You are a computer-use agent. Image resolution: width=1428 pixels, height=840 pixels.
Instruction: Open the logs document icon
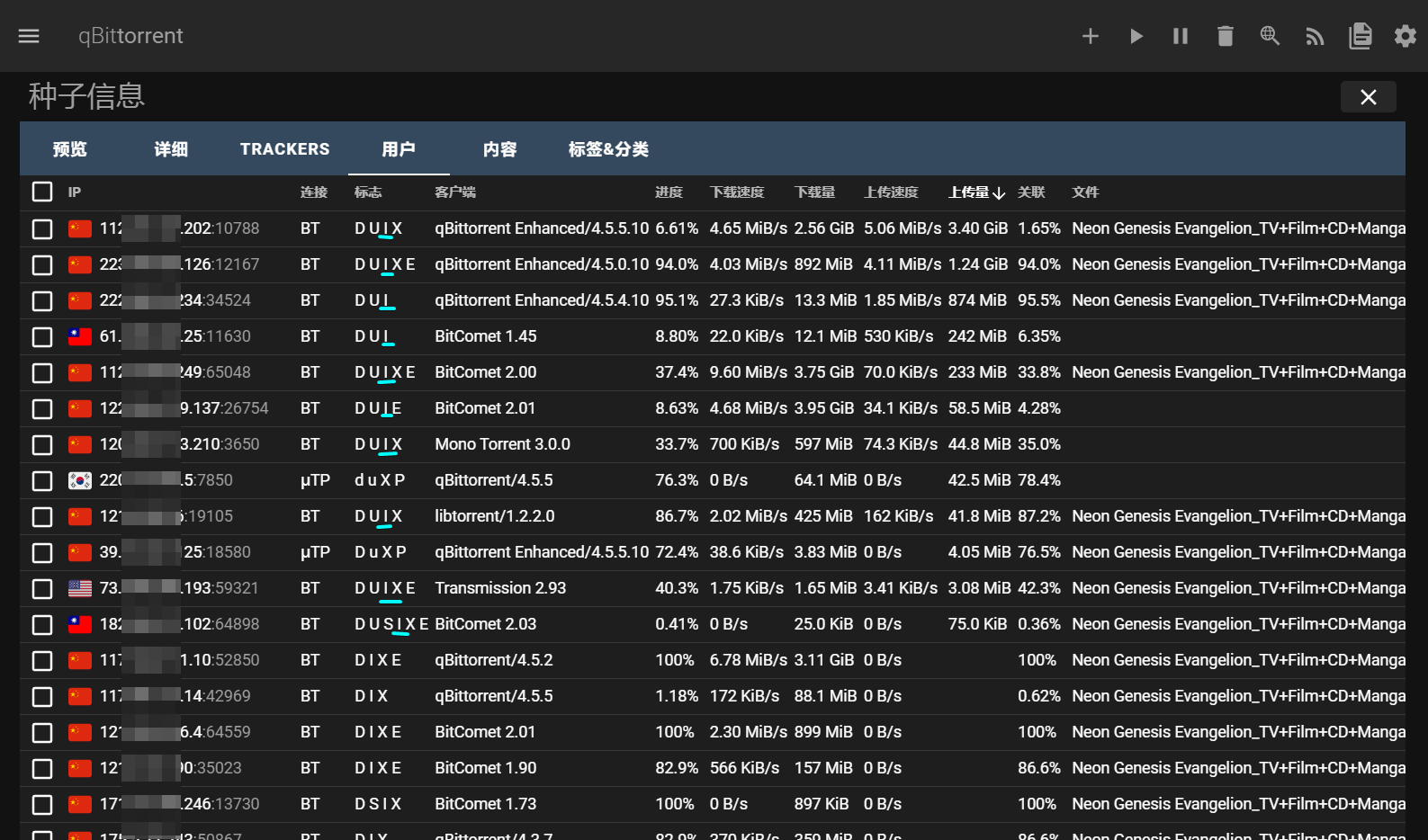[1361, 36]
